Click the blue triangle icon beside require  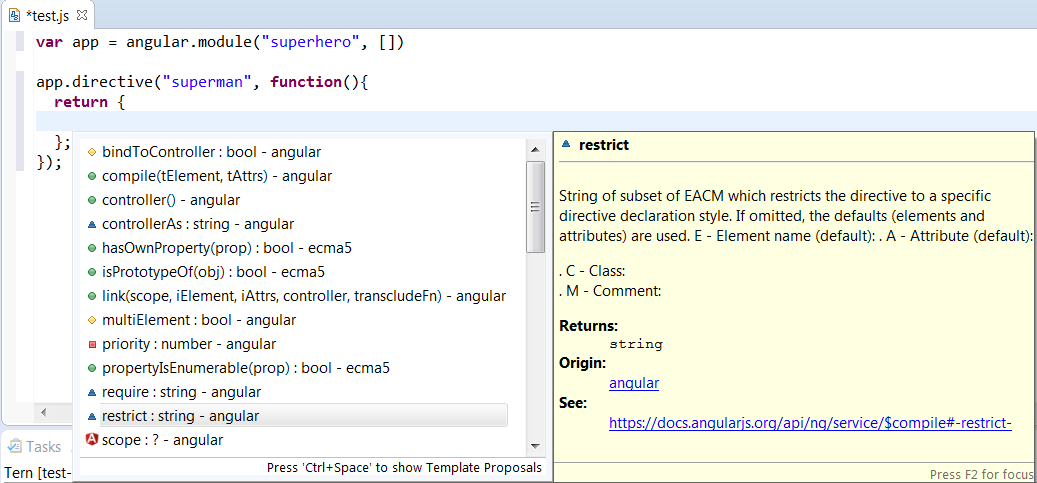coord(92,393)
